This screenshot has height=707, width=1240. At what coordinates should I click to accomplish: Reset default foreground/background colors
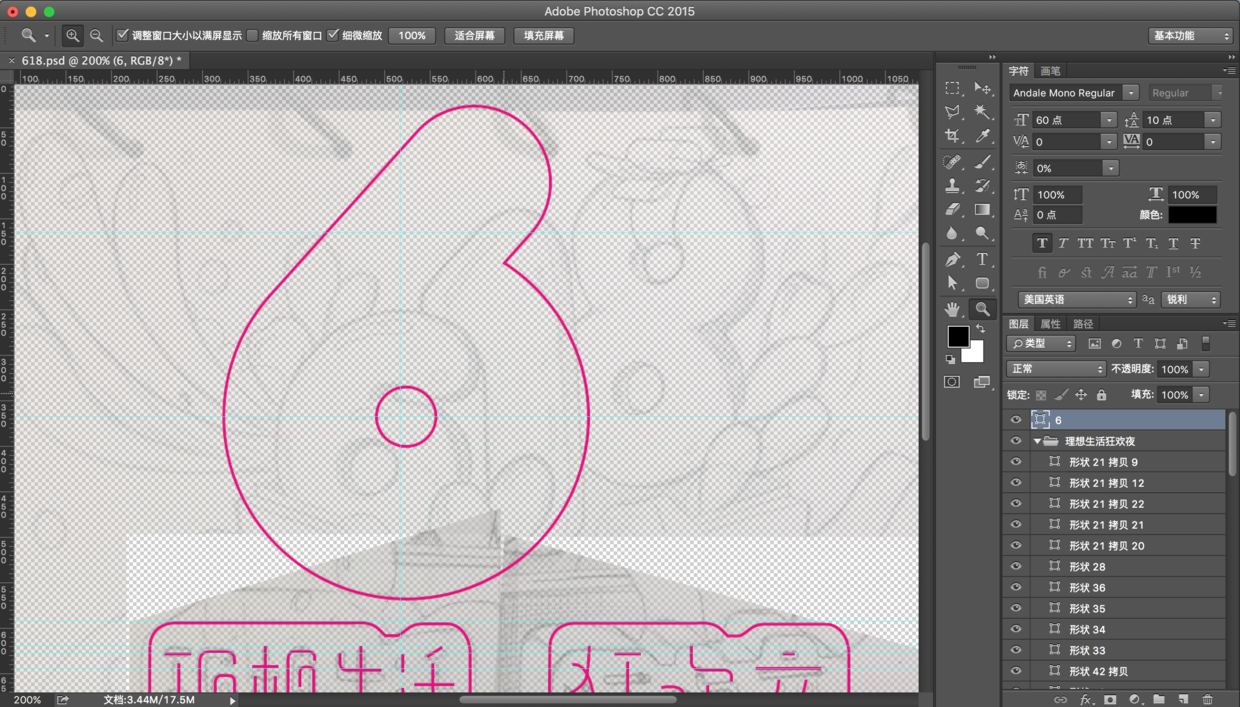coord(950,359)
